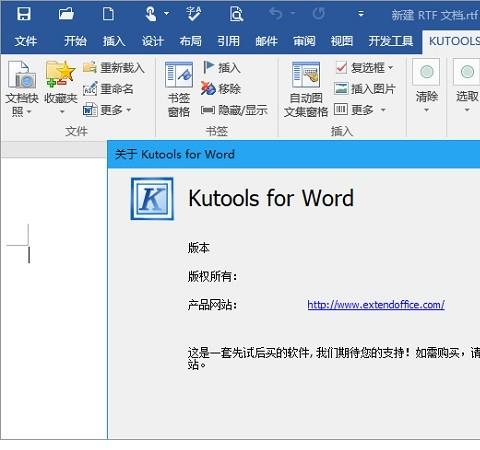This screenshot has height=450, width=480.
Task: Switch to the 布局 ribbon tab
Action: tap(191, 41)
